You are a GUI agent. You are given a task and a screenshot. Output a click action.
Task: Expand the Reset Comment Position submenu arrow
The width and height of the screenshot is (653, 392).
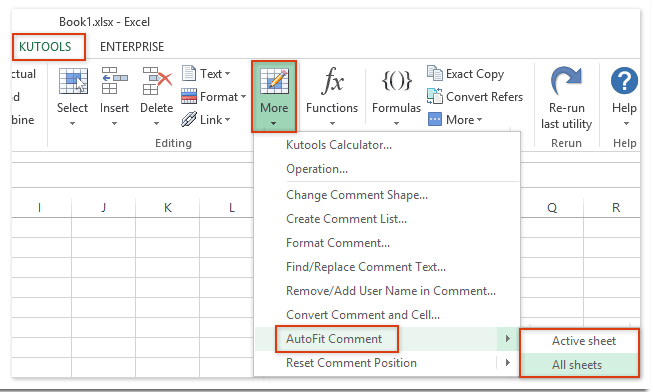[x=507, y=362]
